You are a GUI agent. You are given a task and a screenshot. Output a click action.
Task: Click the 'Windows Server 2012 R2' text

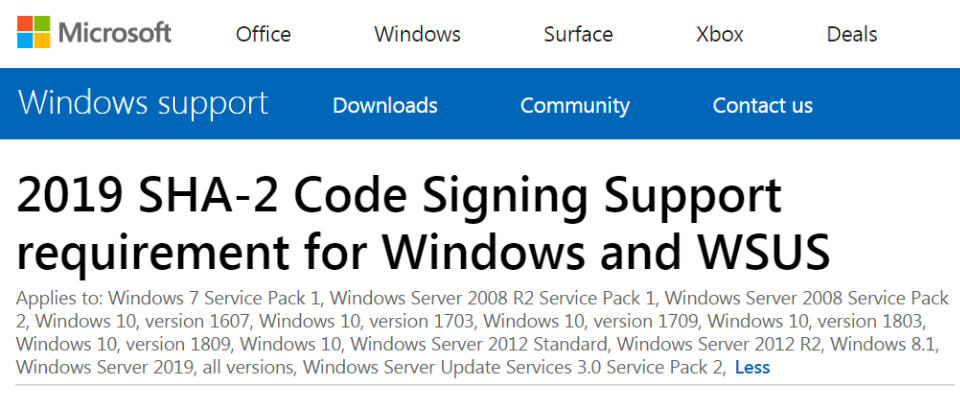[722, 344]
